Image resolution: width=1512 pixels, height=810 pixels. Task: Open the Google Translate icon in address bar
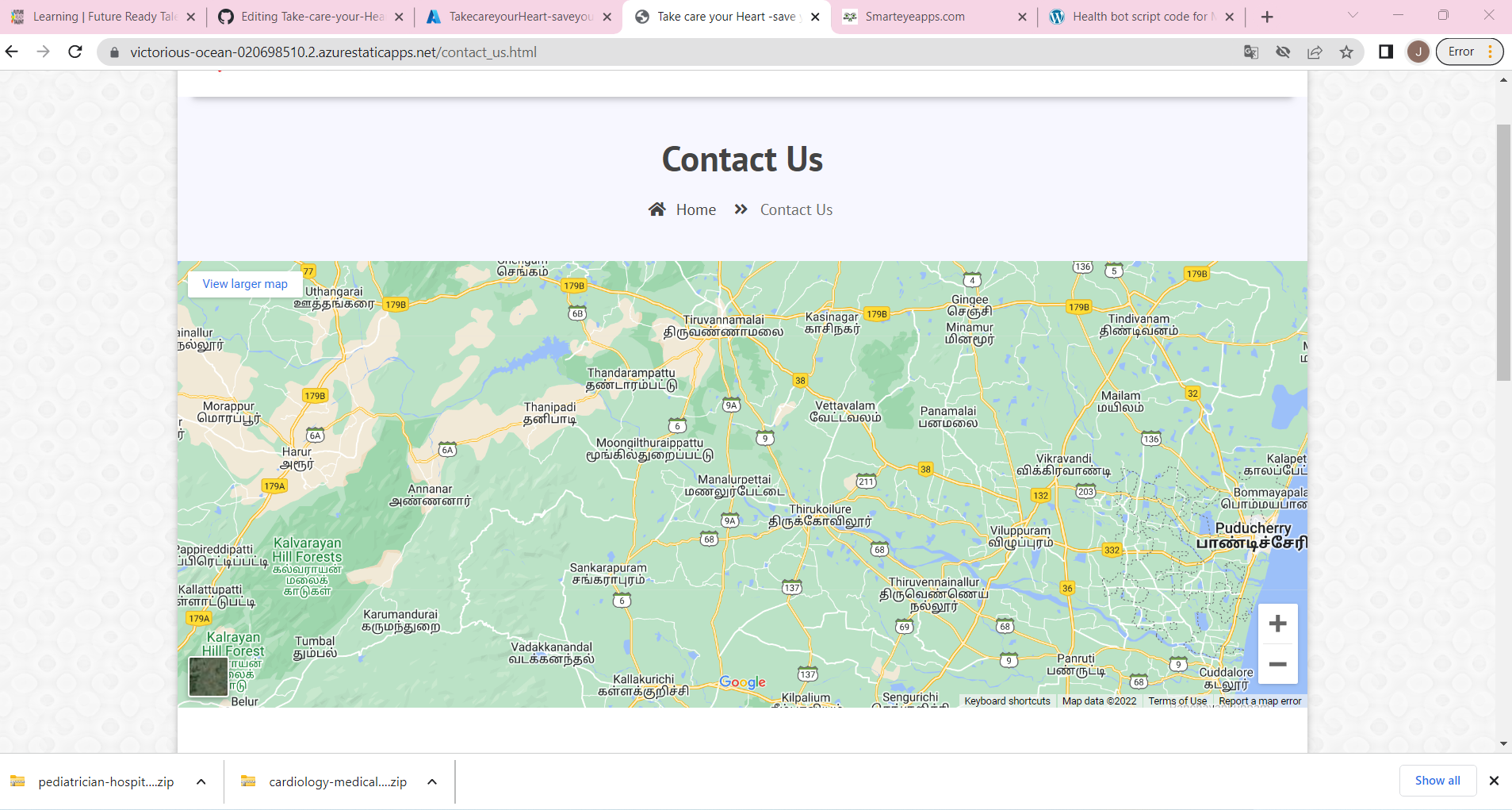[x=1251, y=52]
